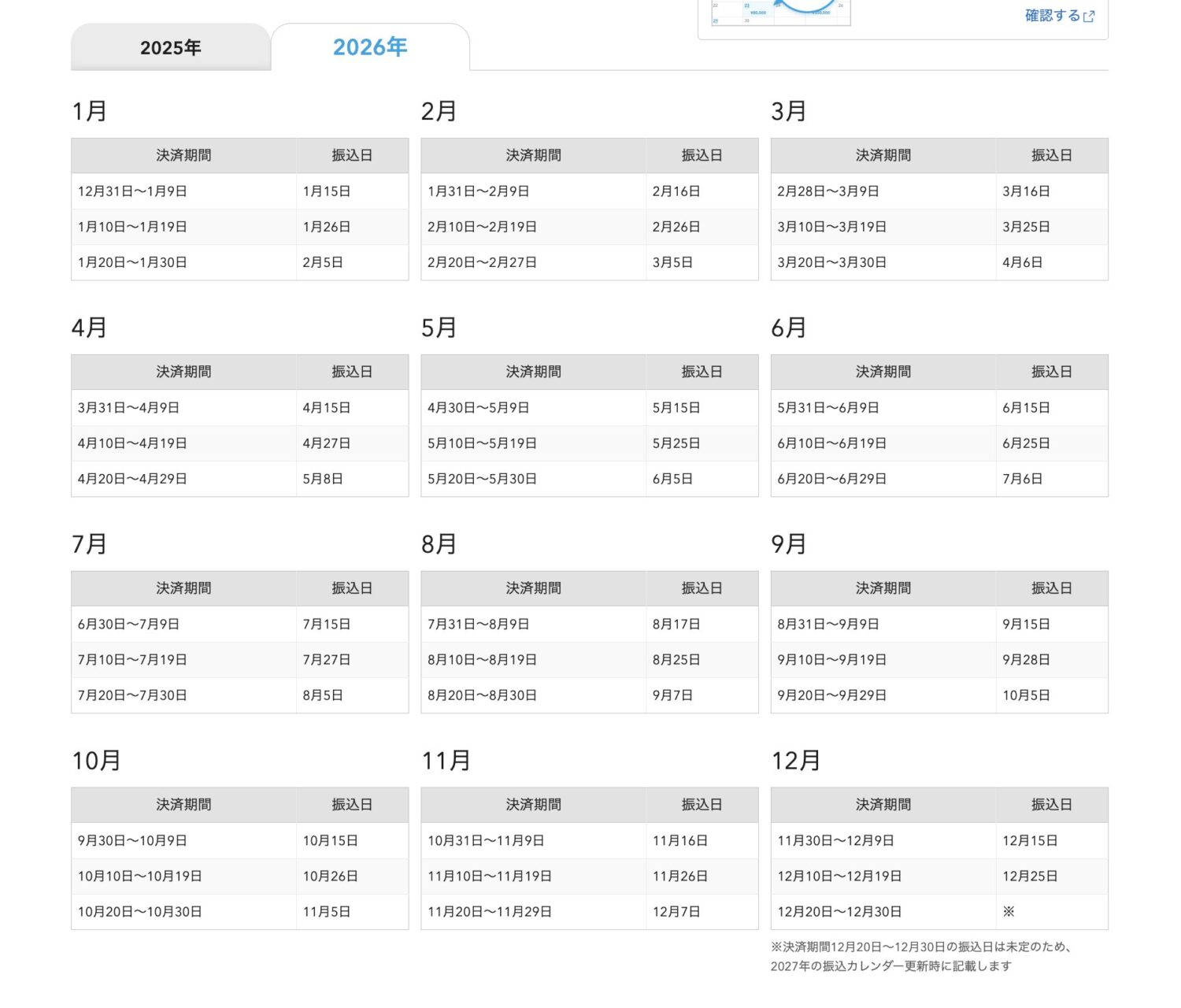
Task: Click the 1月 month heading
Action: (x=89, y=111)
